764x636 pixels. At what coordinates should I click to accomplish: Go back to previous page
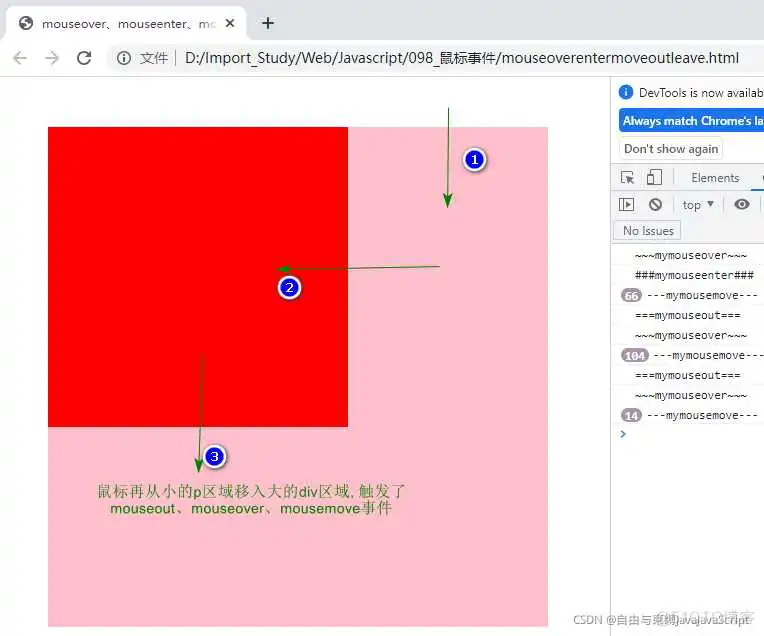pyautogui.click(x=20, y=58)
